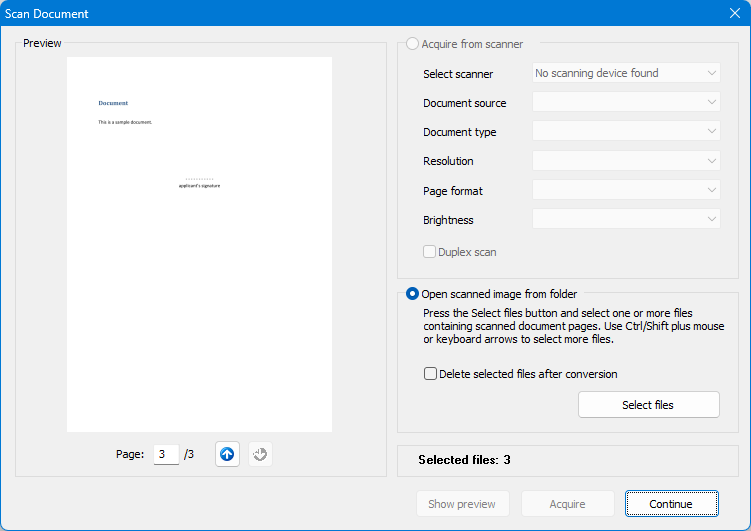Viewport: 751px width, 531px height.
Task: Click the Continue button
Action: (671, 504)
